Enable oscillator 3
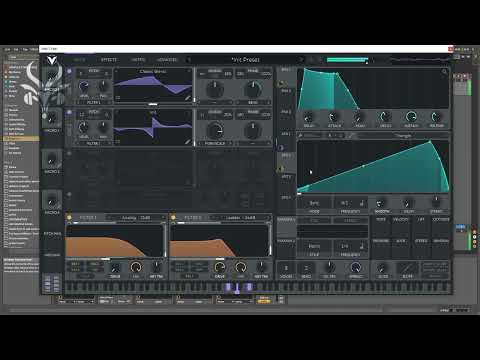Screen dimensions: 480x360 [69, 154]
